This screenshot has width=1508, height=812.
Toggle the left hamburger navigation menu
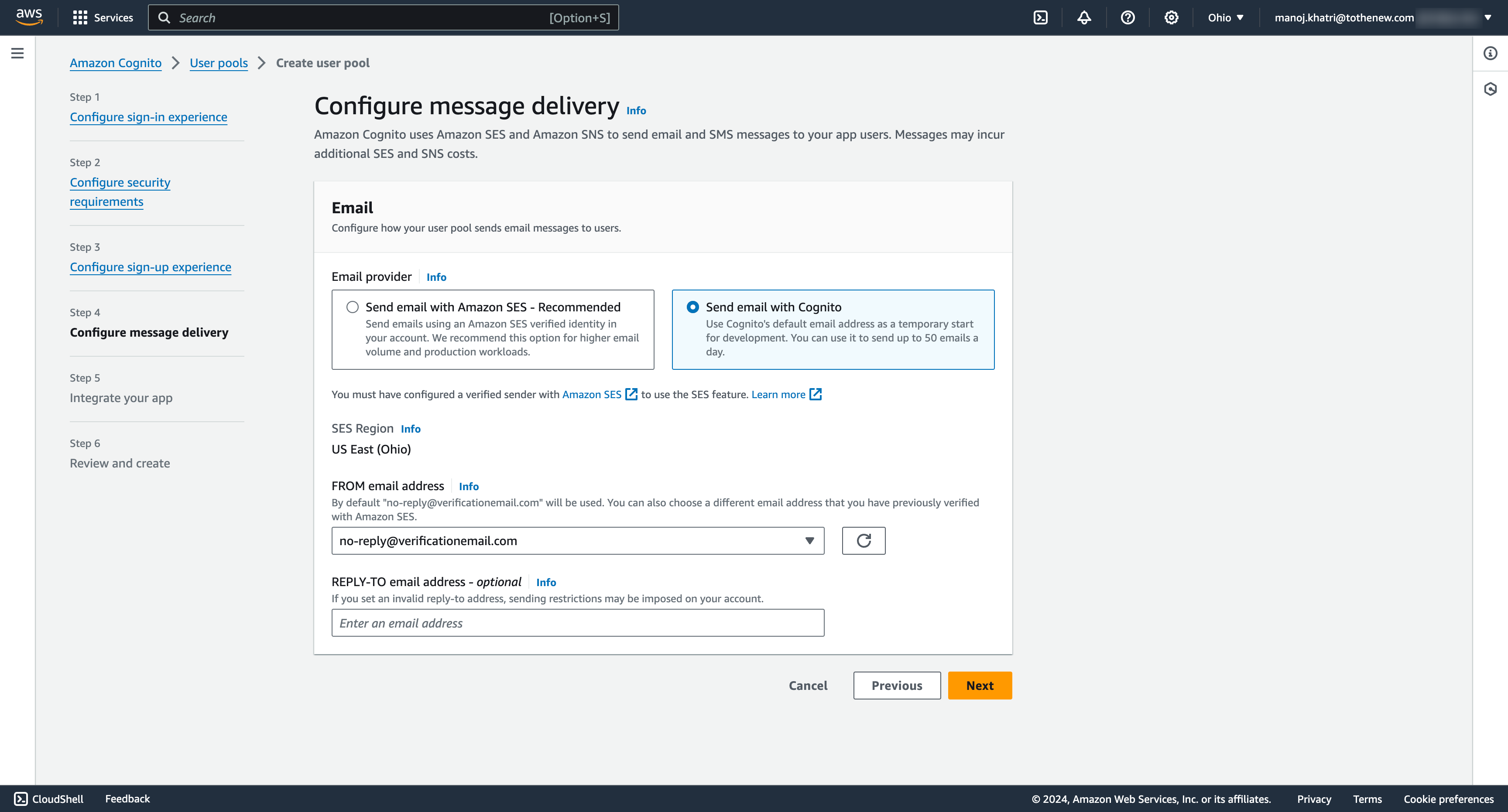click(x=17, y=53)
